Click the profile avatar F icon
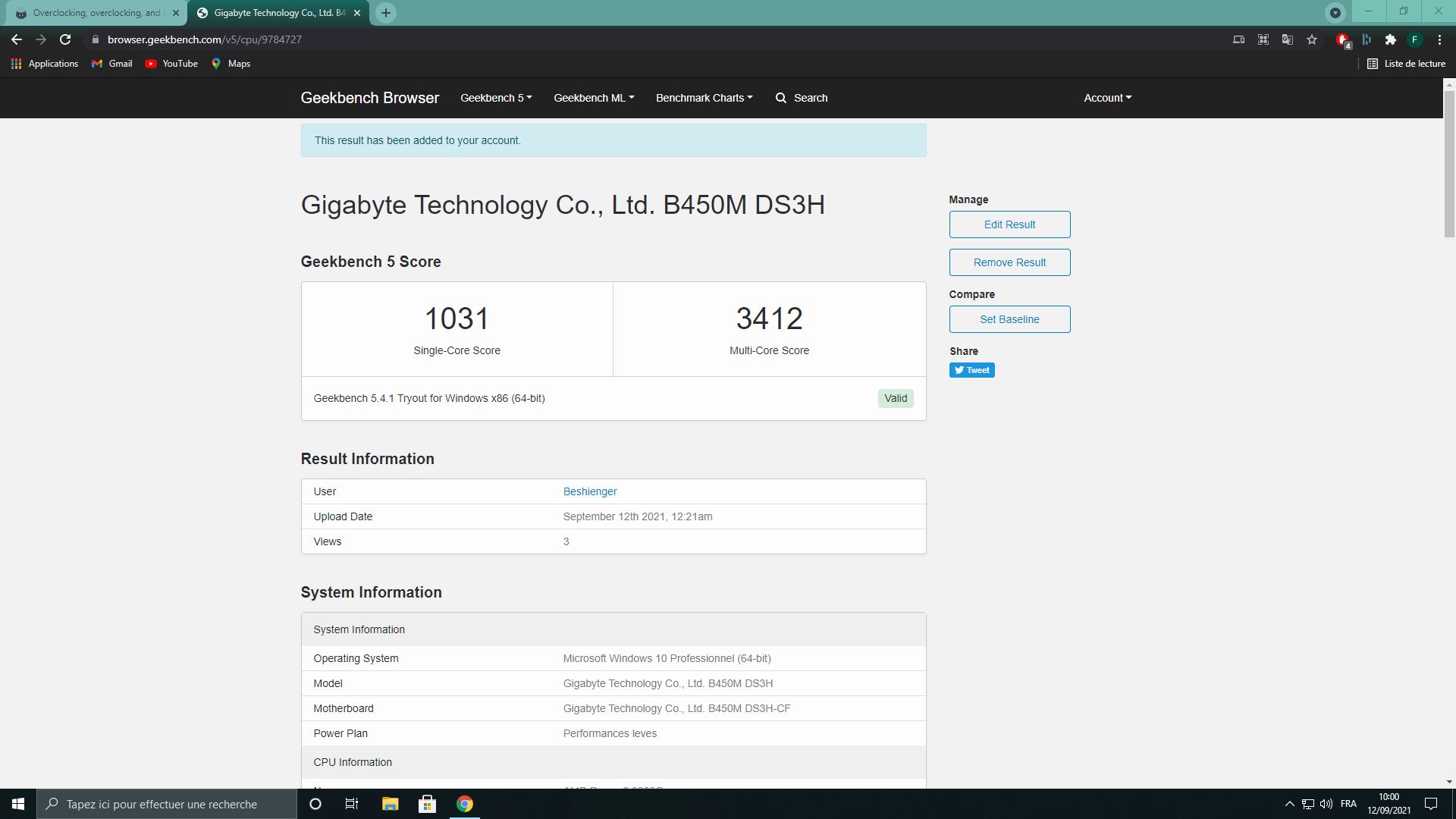Screen dimensions: 1456x819 tap(1415, 39)
